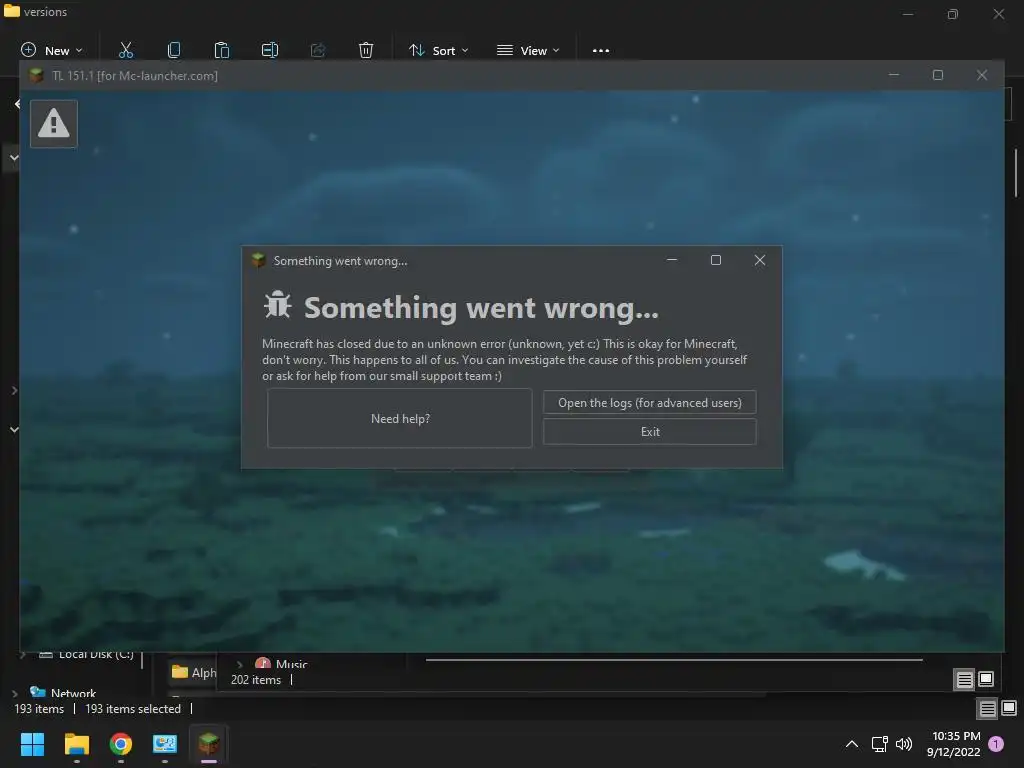Expand the Local Disk (C:) tree item
1024x768 pixels.
point(23,654)
